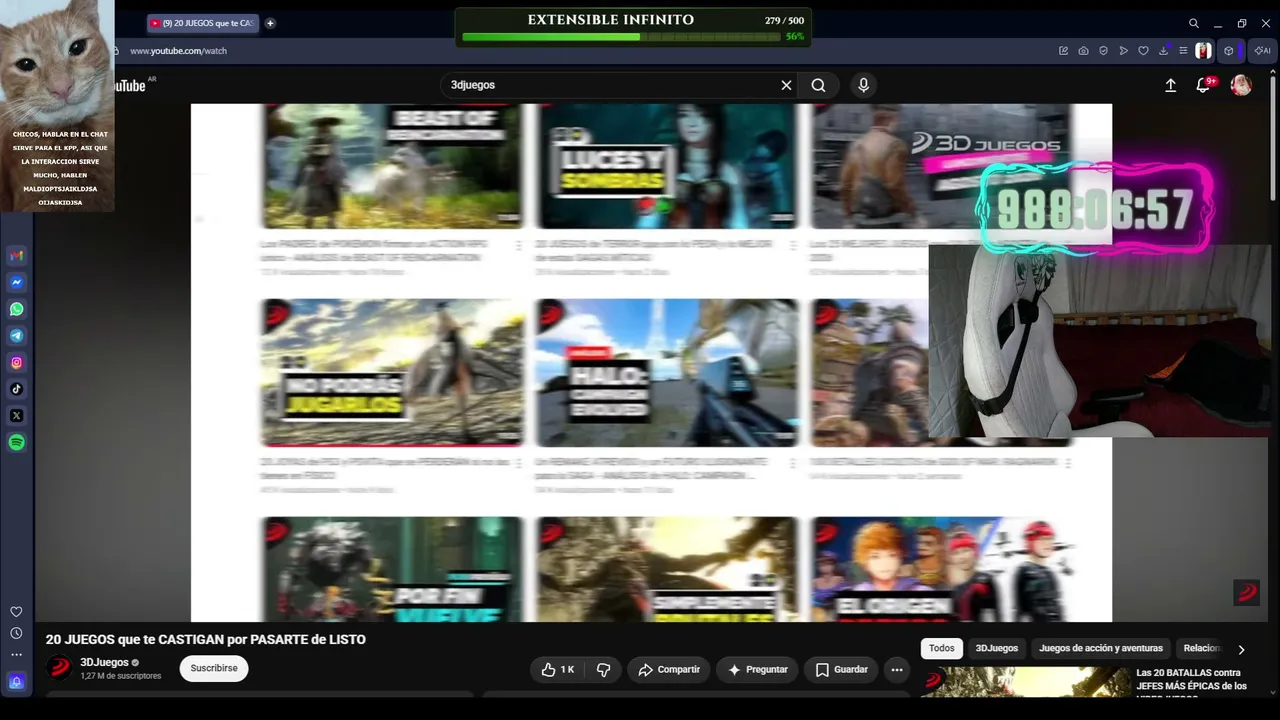
Task: Open the browser profile picture in toolbar
Action: click(x=1203, y=51)
